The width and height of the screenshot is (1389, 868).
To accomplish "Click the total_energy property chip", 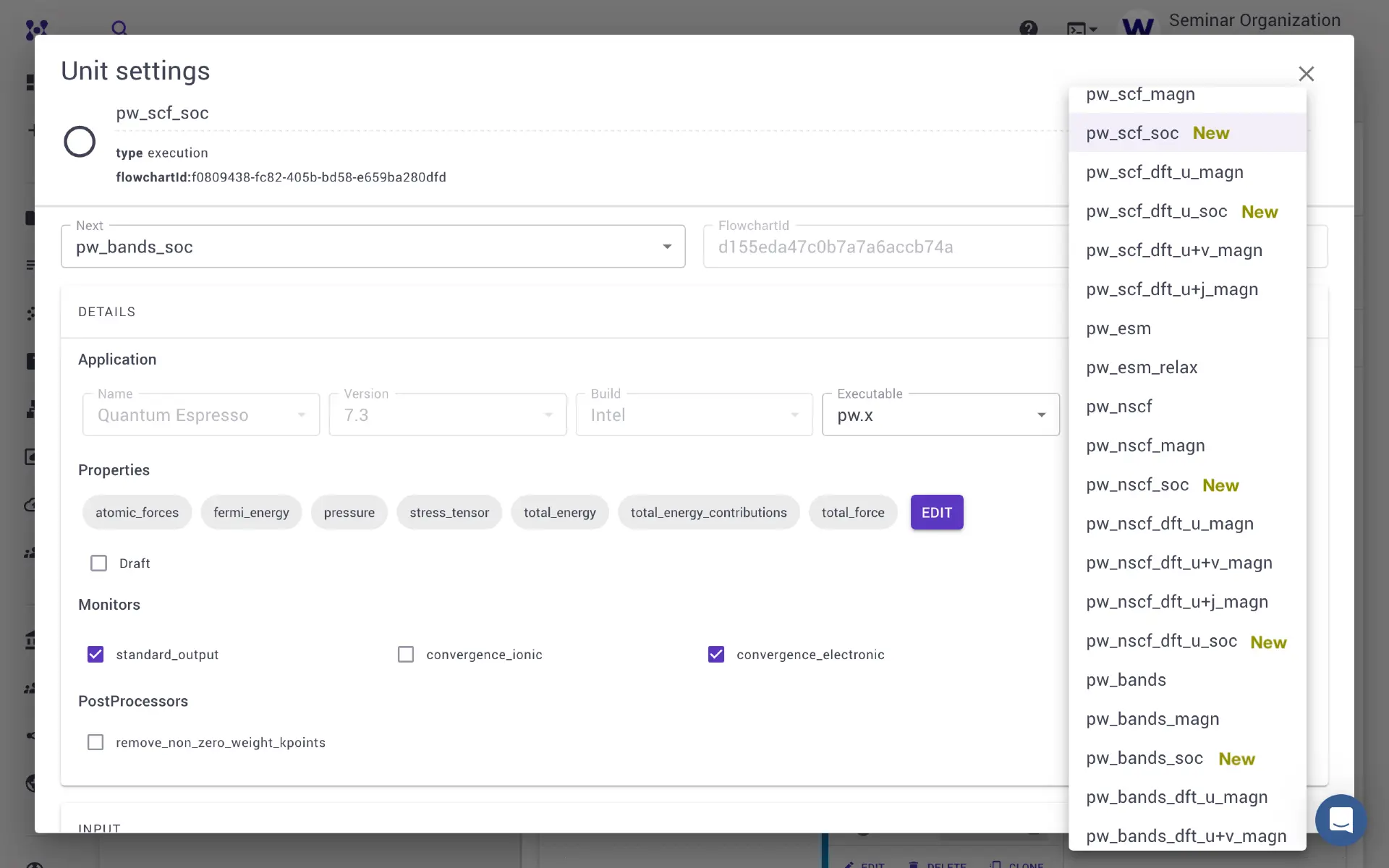I will point(559,512).
